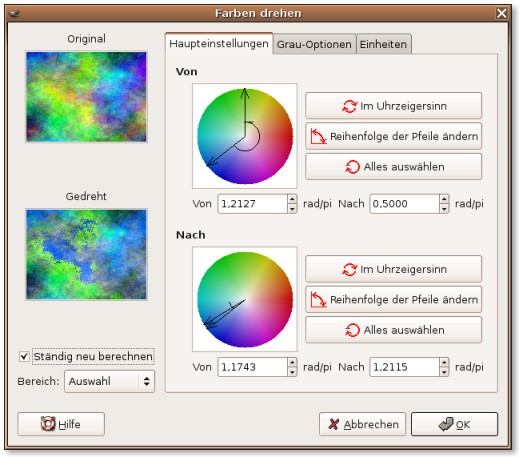This screenshot has height=457, width=519.
Task: Click the lifebuoy Hilfe icon
Action: point(48,424)
